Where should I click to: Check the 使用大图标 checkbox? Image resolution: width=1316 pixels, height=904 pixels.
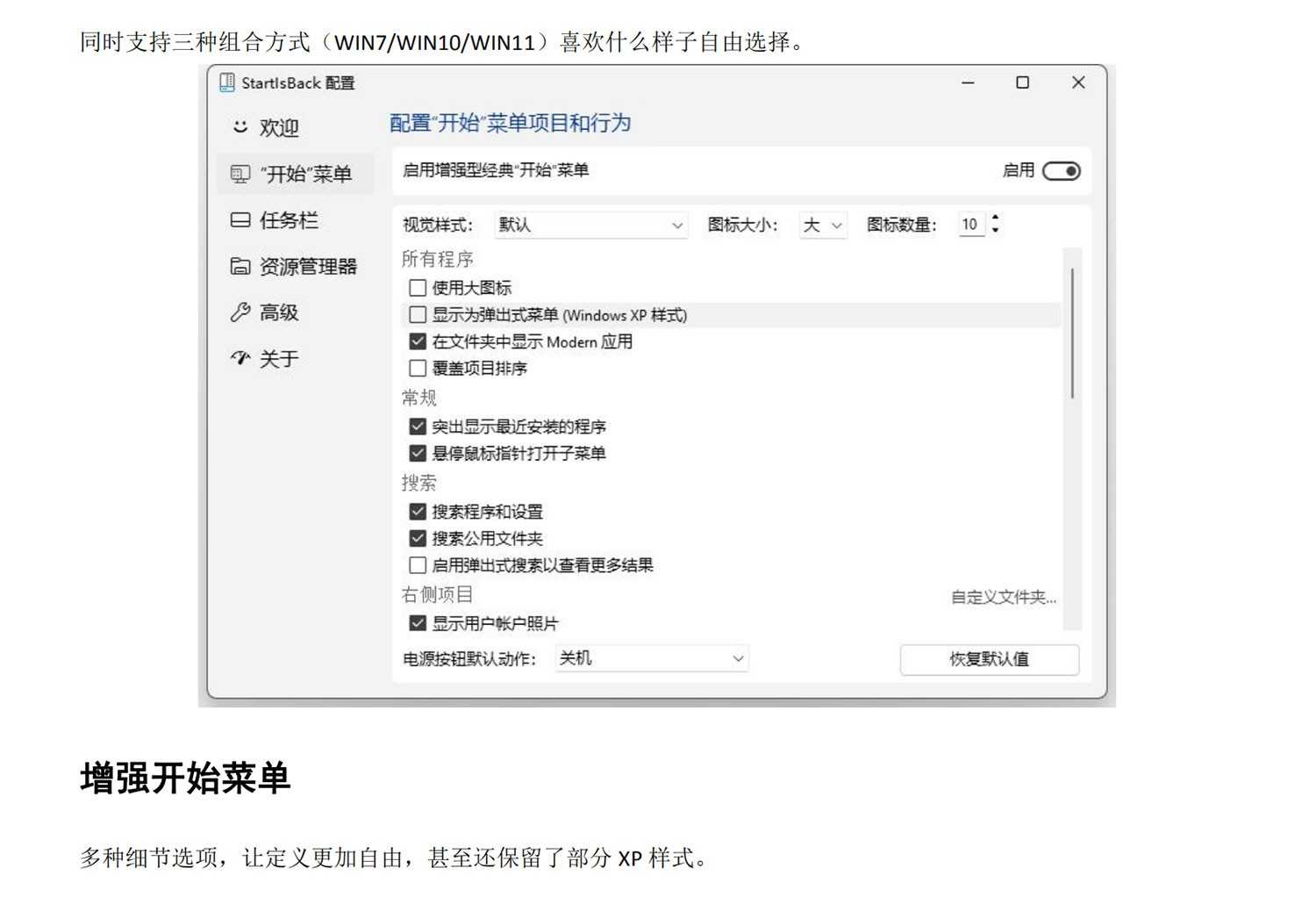tap(418, 288)
